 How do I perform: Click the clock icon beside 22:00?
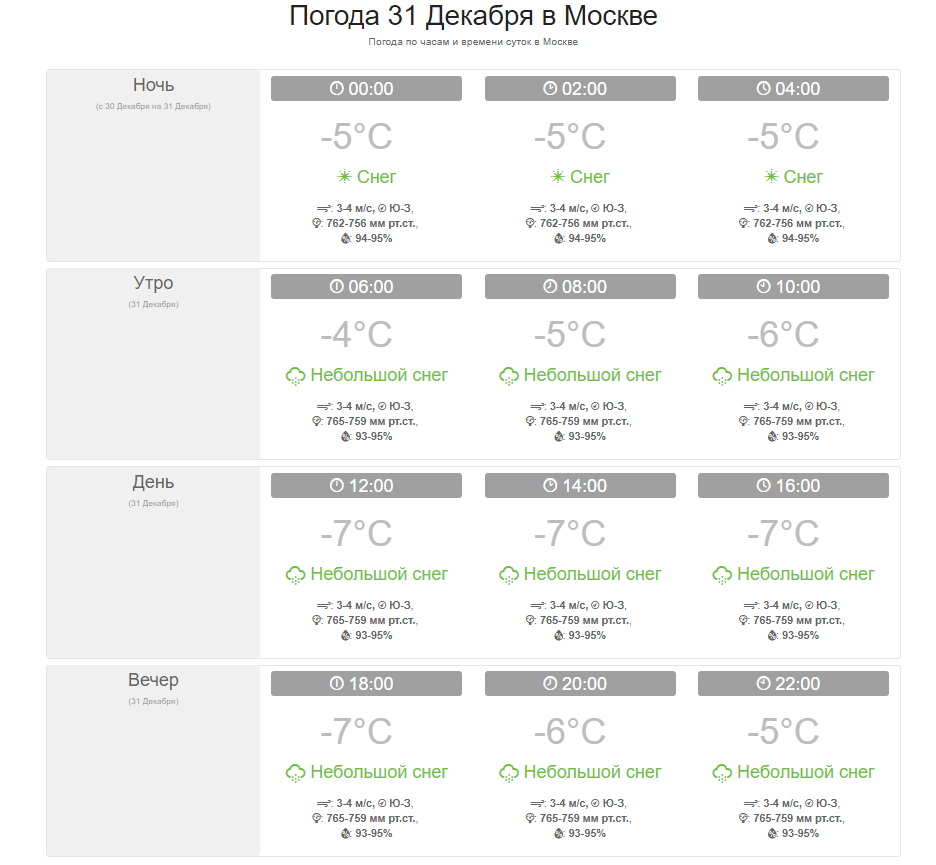click(763, 683)
